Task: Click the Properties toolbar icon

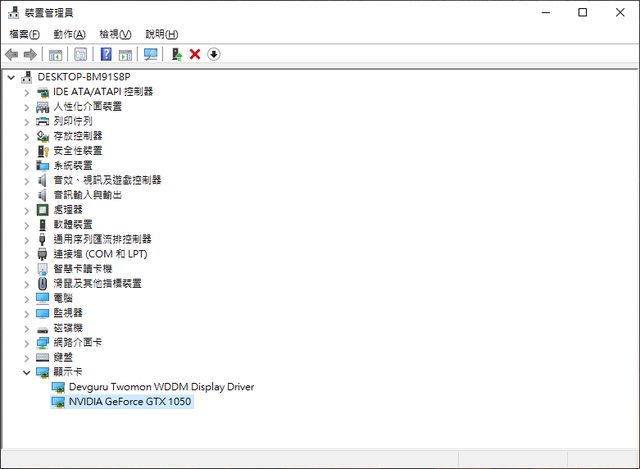Action: (x=80, y=54)
